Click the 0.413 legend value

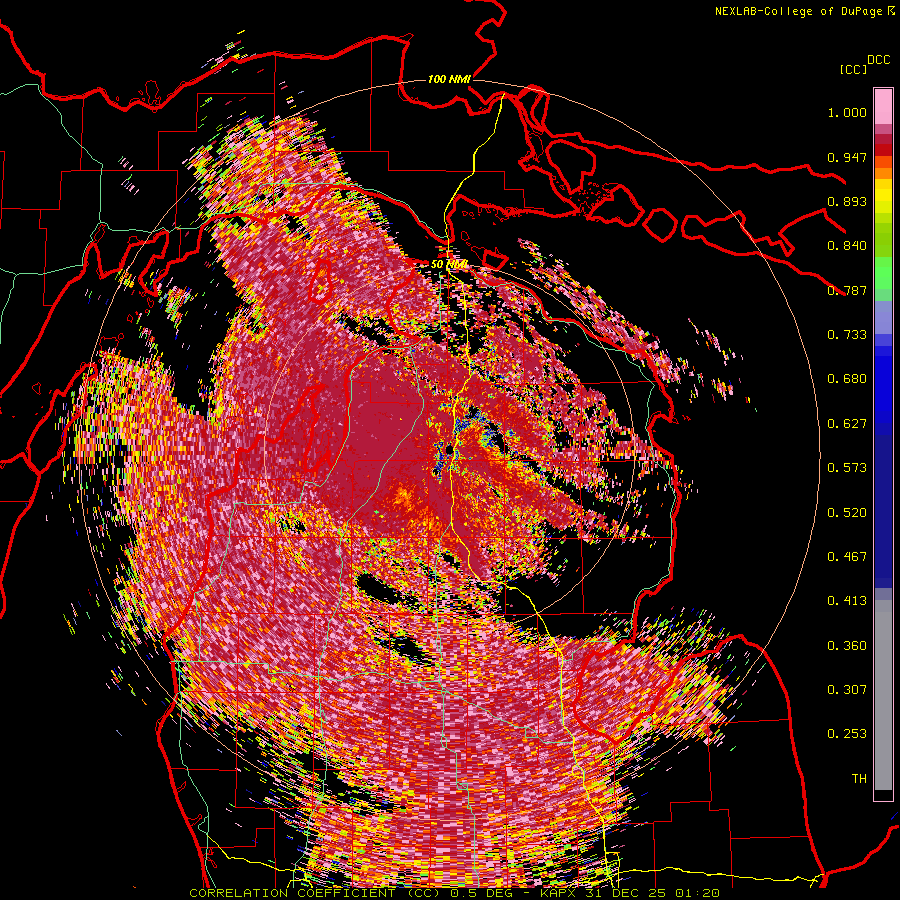(847, 601)
